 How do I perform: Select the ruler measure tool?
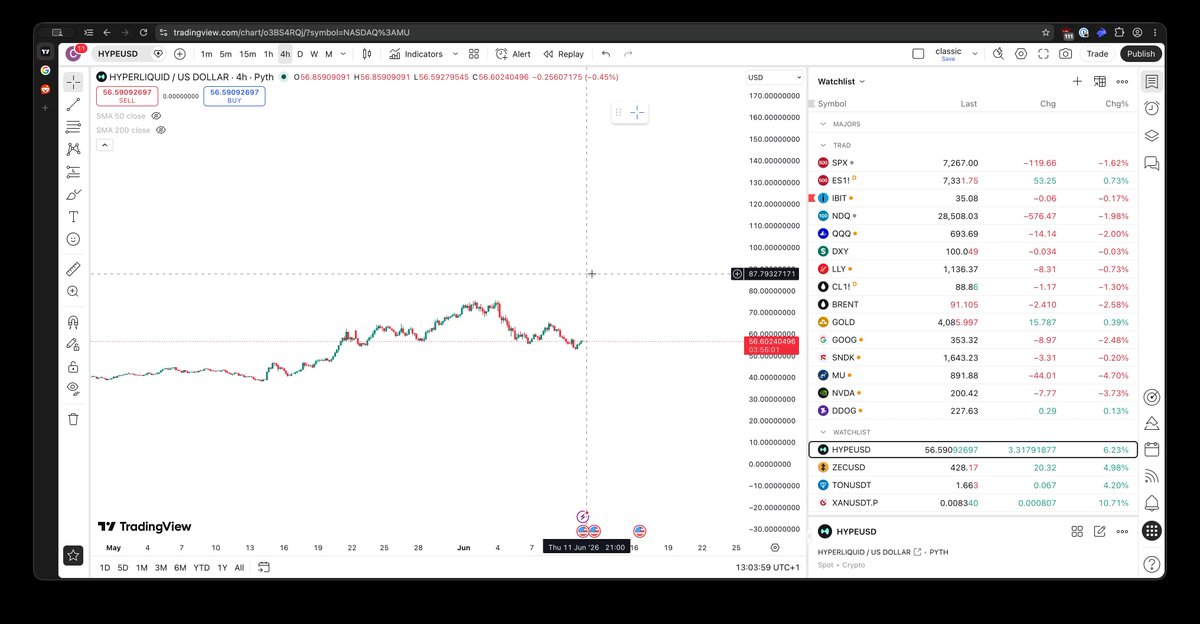[73, 269]
